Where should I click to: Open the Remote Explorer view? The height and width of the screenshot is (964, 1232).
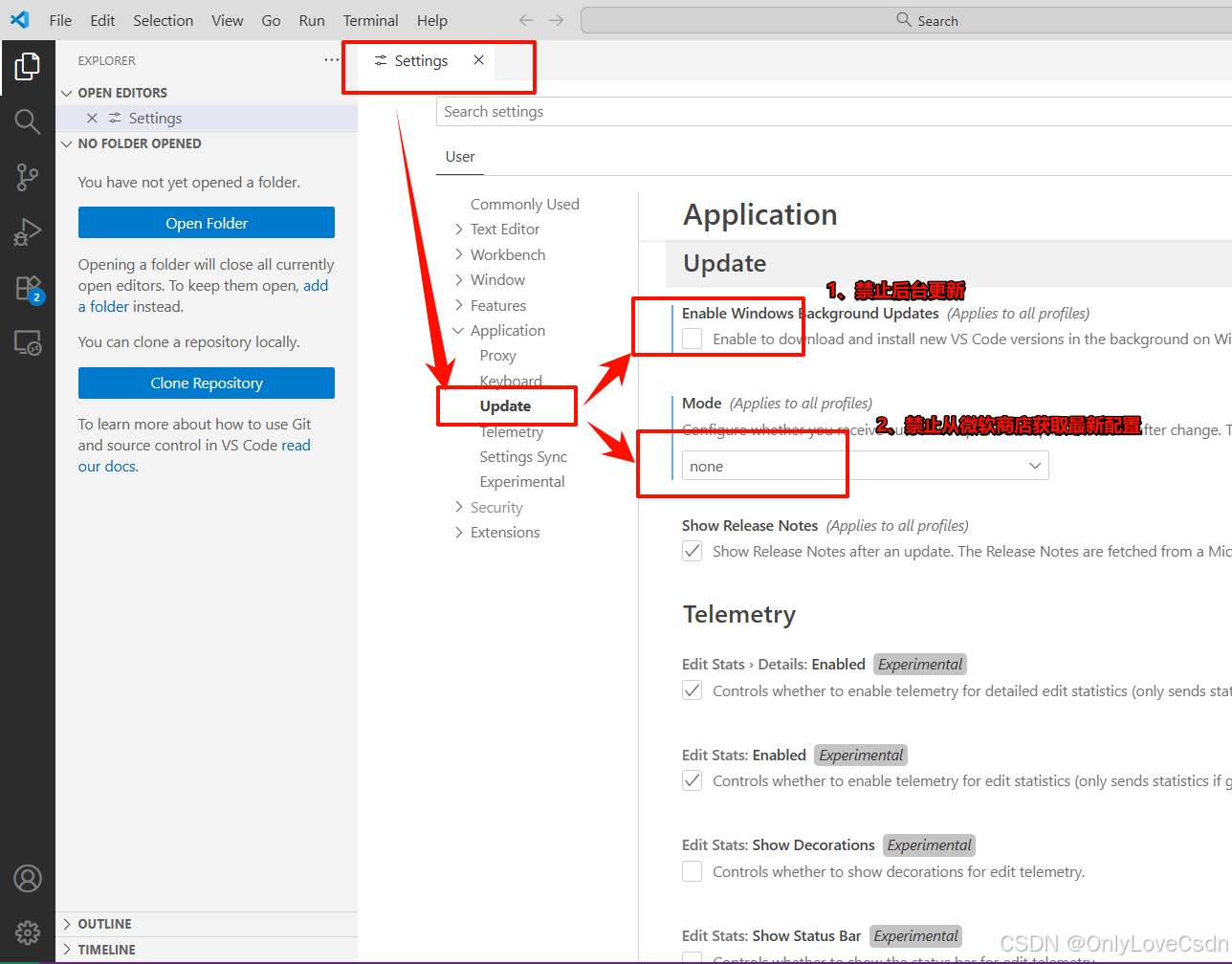click(28, 342)
